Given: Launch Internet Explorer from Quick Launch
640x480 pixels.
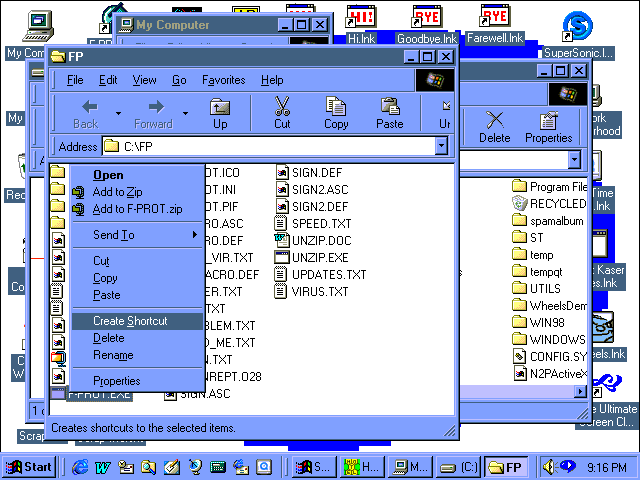Looking at the screenshot, I should pos(80,467).
